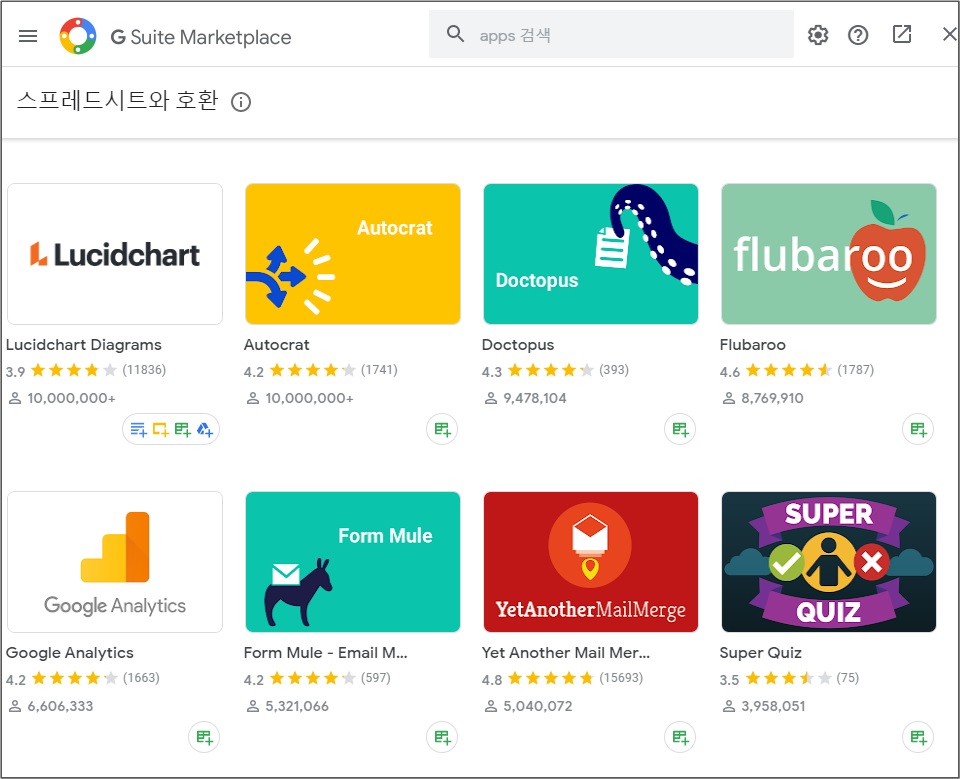Click Super Quiz user count 3,958,051
Screen dimensions: 961x779
(x=773, y=706)
